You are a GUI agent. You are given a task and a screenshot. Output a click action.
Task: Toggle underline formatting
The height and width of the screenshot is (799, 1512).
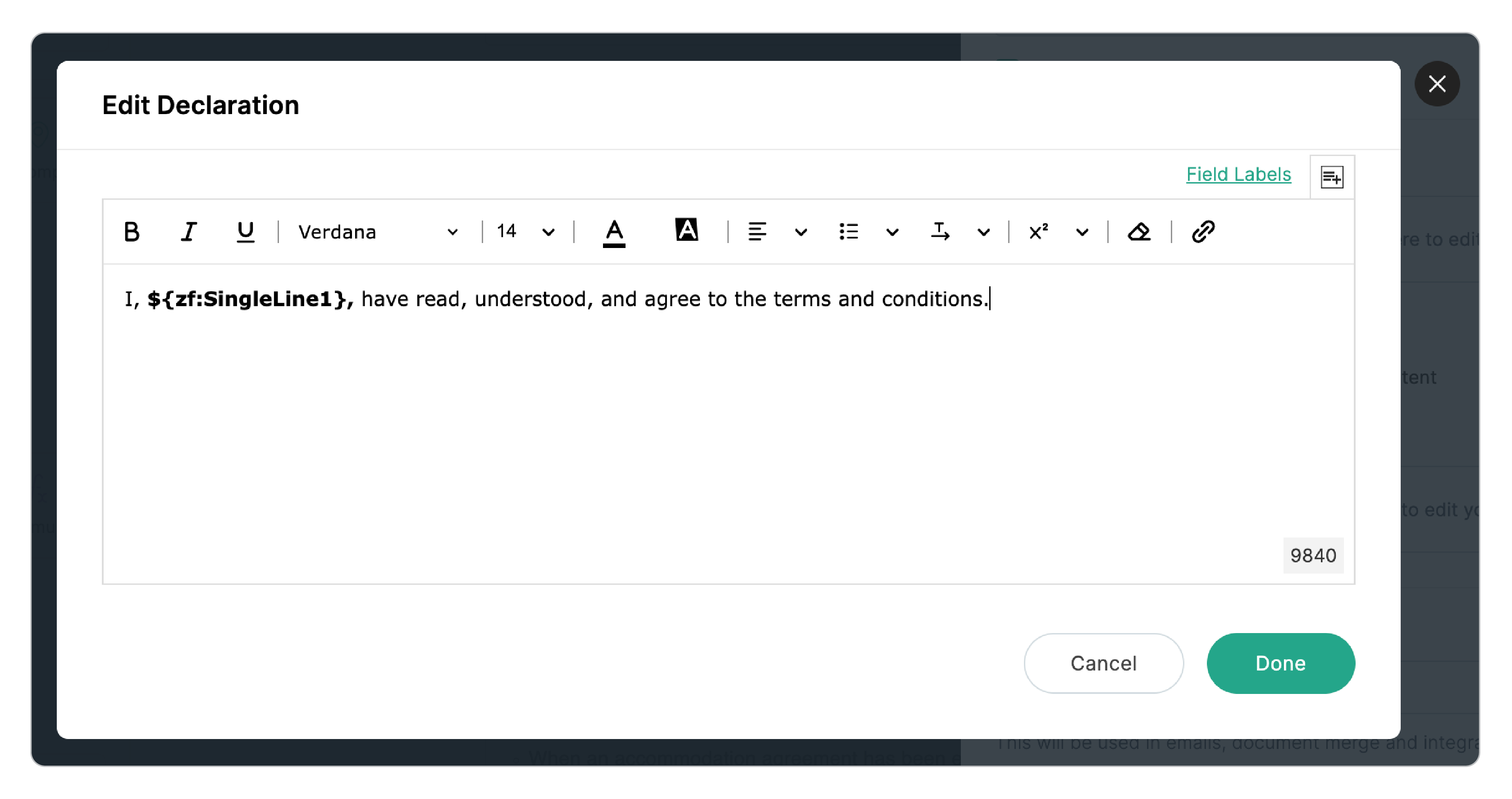[x=245, y=232]
